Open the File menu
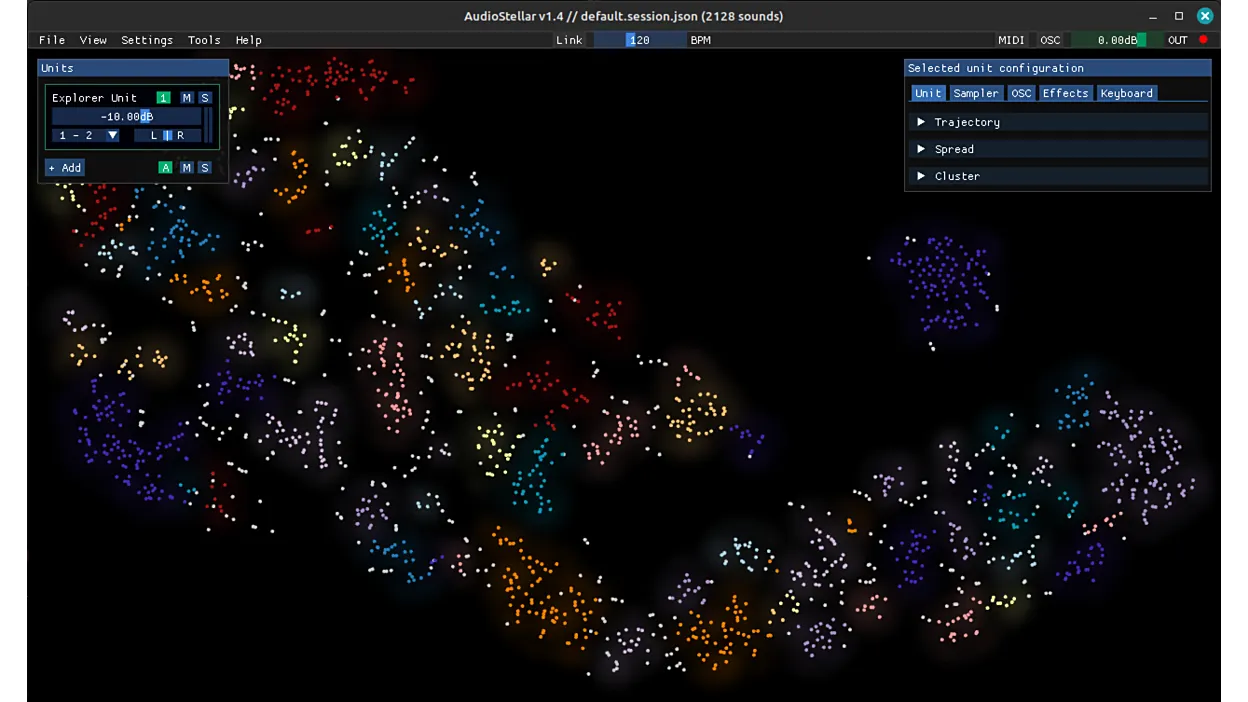 tap(52, 40)
